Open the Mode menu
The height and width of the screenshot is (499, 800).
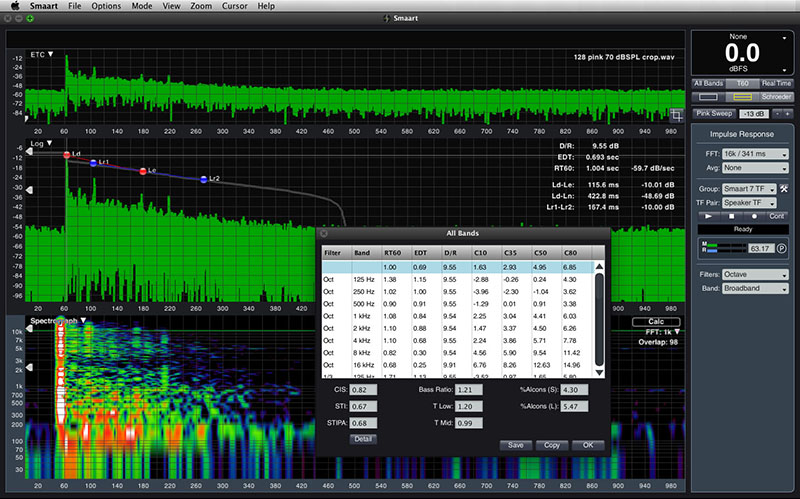click(142, 6)
